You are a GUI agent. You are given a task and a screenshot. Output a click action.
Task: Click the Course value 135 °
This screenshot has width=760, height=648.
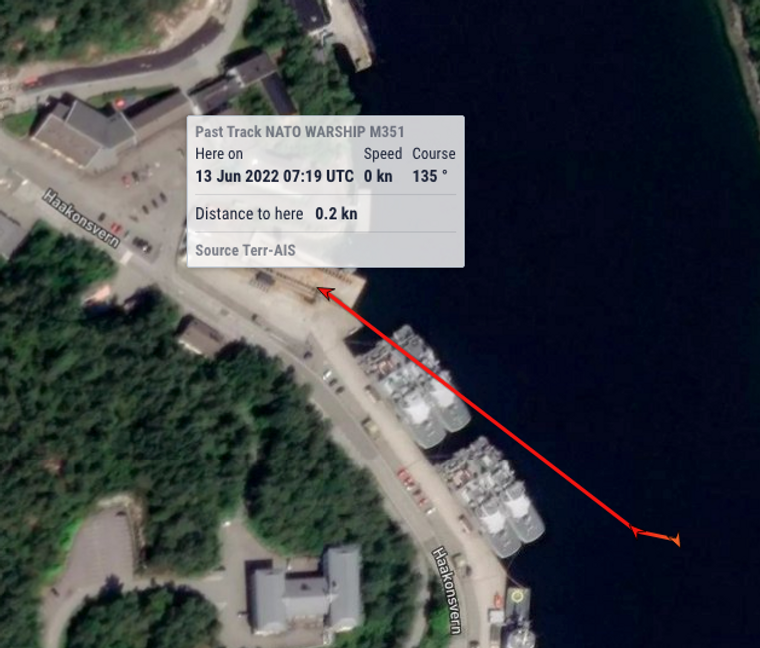pyautogui.click(x=430, y=176)
